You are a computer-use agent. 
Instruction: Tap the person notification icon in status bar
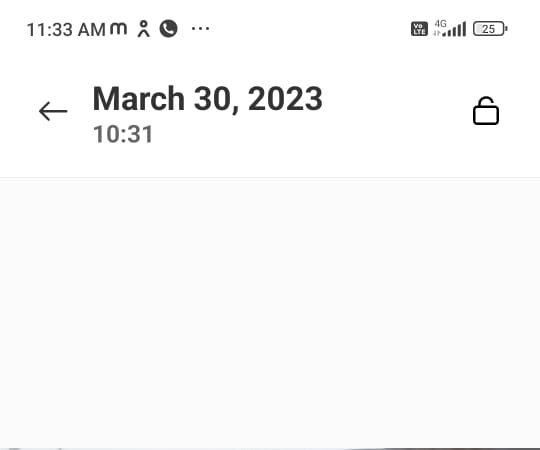pyautogui.click(x=144, y=29)
